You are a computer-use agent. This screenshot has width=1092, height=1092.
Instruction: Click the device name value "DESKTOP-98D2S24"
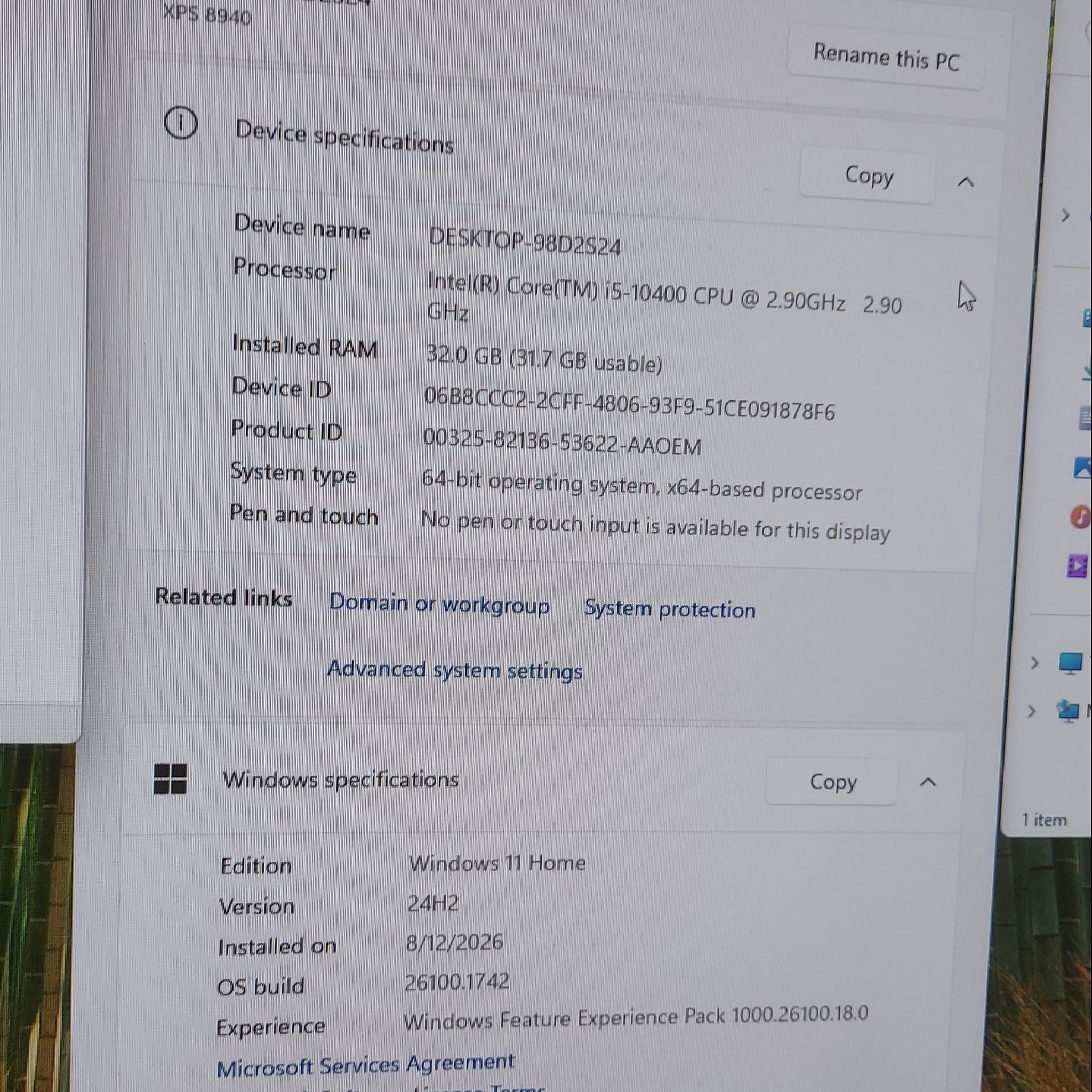[525, 242]
